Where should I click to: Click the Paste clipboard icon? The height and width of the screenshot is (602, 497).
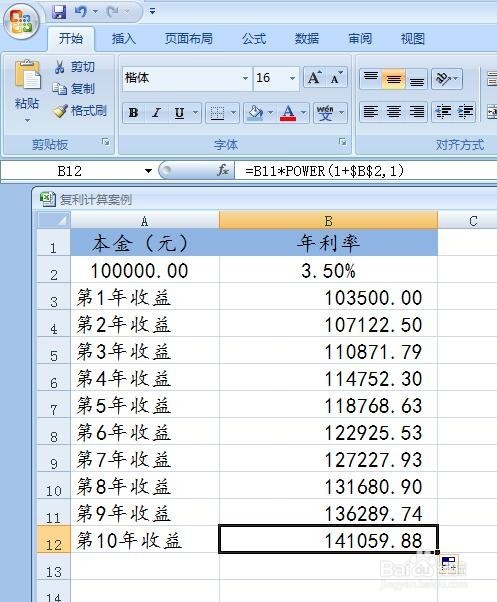27,75
